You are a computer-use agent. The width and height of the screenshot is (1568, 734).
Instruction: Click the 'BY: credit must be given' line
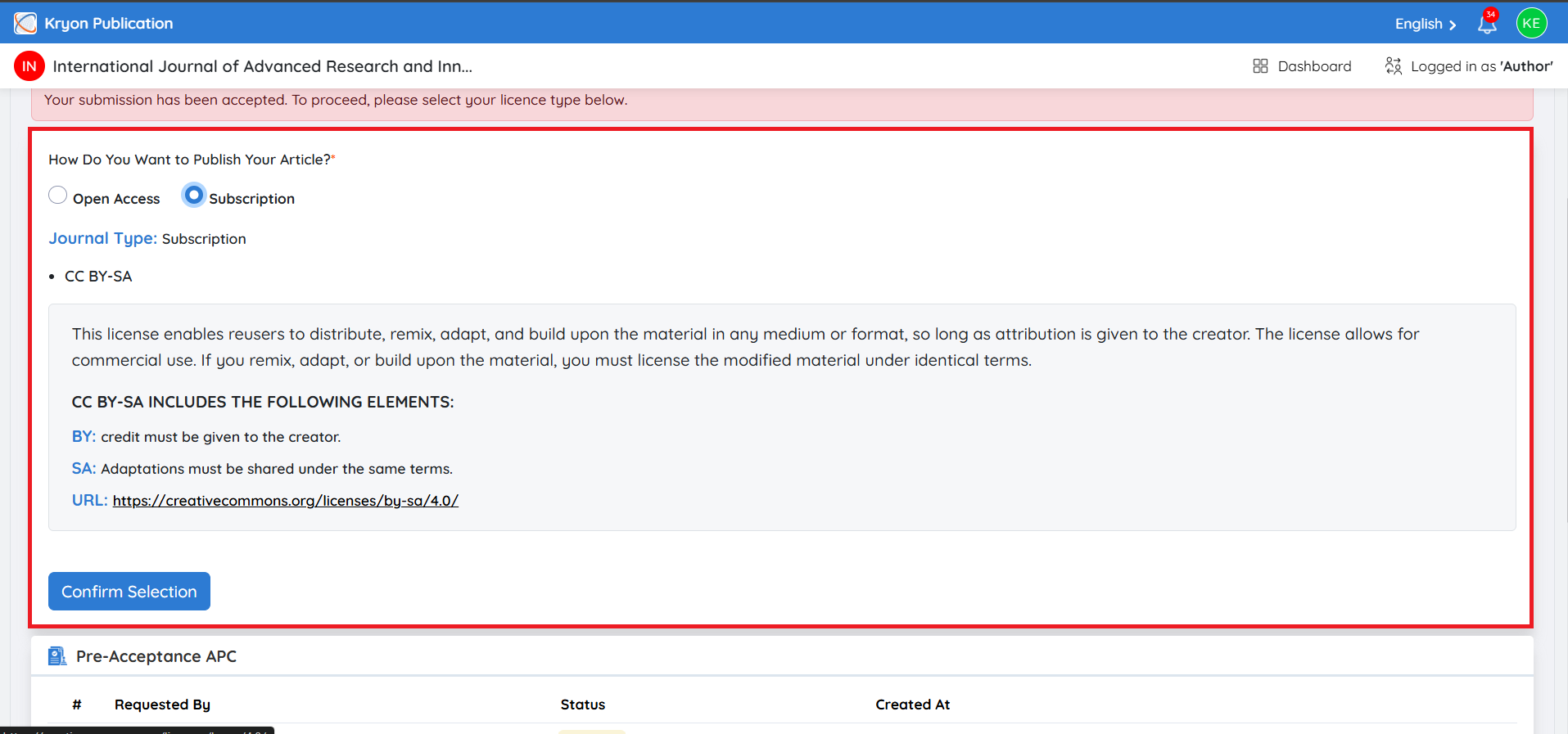[x=206, y=437]
